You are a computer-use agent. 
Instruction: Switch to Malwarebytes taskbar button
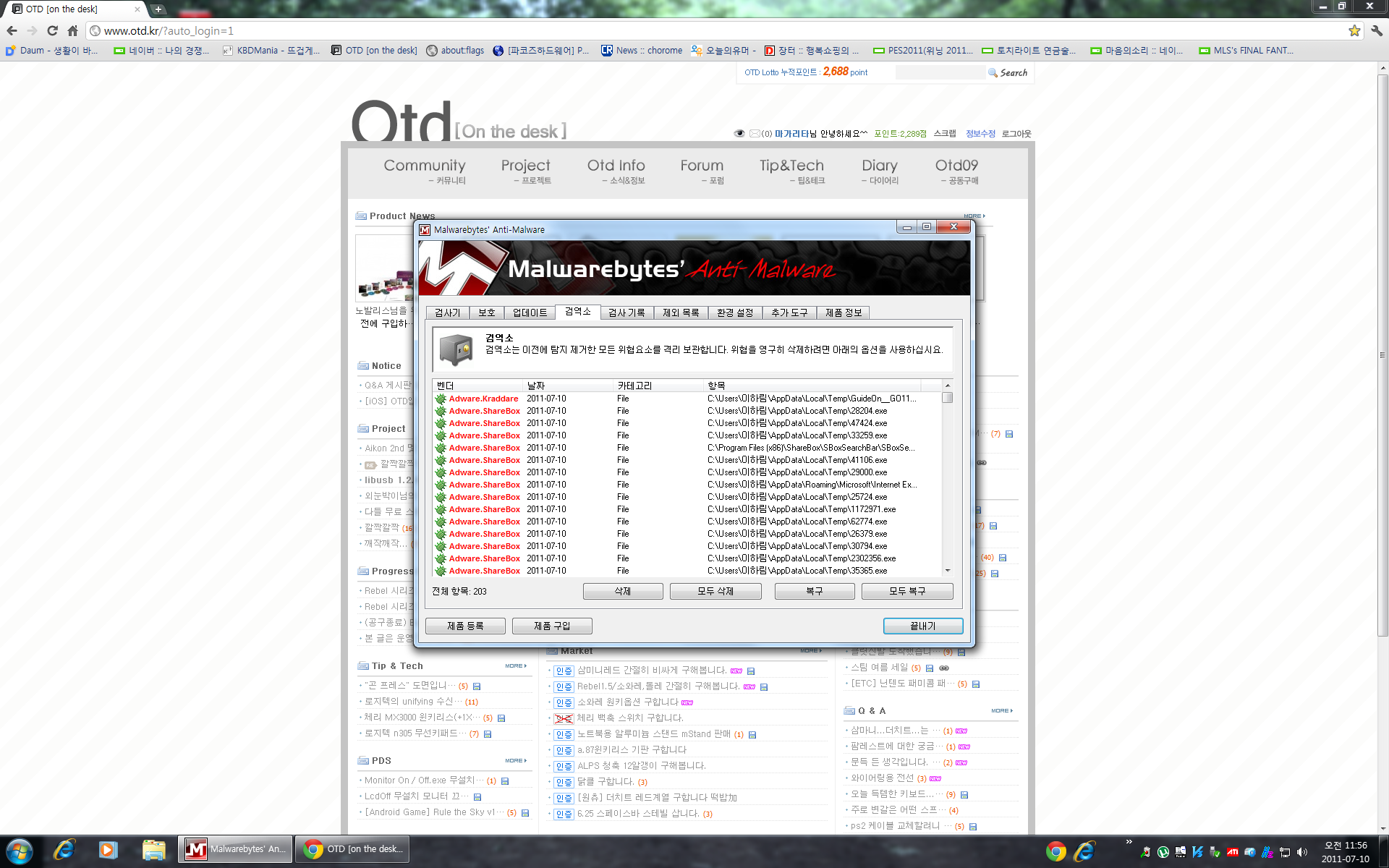(235, 849)
